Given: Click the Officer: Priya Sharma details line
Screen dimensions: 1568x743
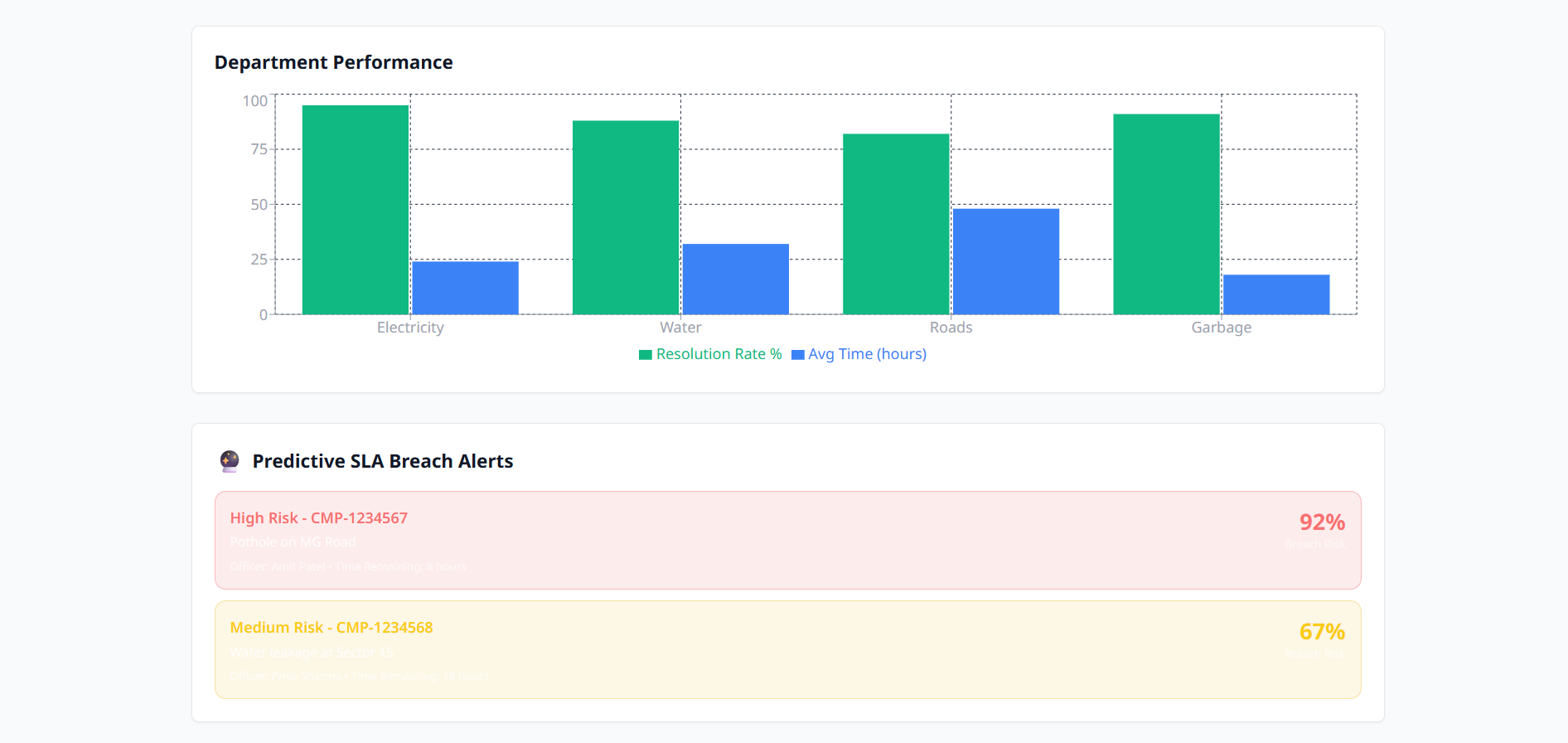Looking at the screenshot, I should 359,676.
